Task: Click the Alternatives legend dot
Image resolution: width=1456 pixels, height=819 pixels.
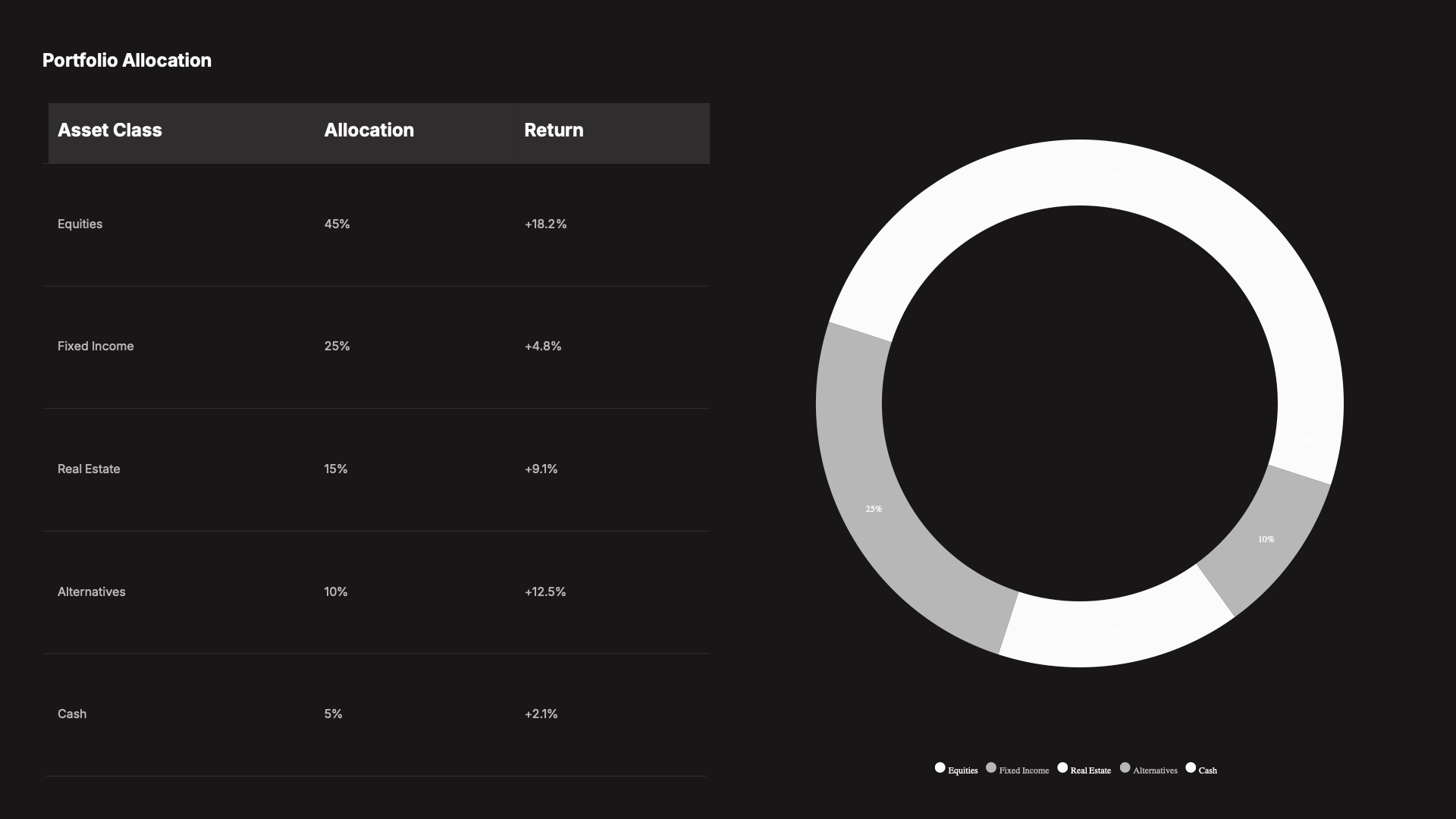Action: click(1125, 767)
